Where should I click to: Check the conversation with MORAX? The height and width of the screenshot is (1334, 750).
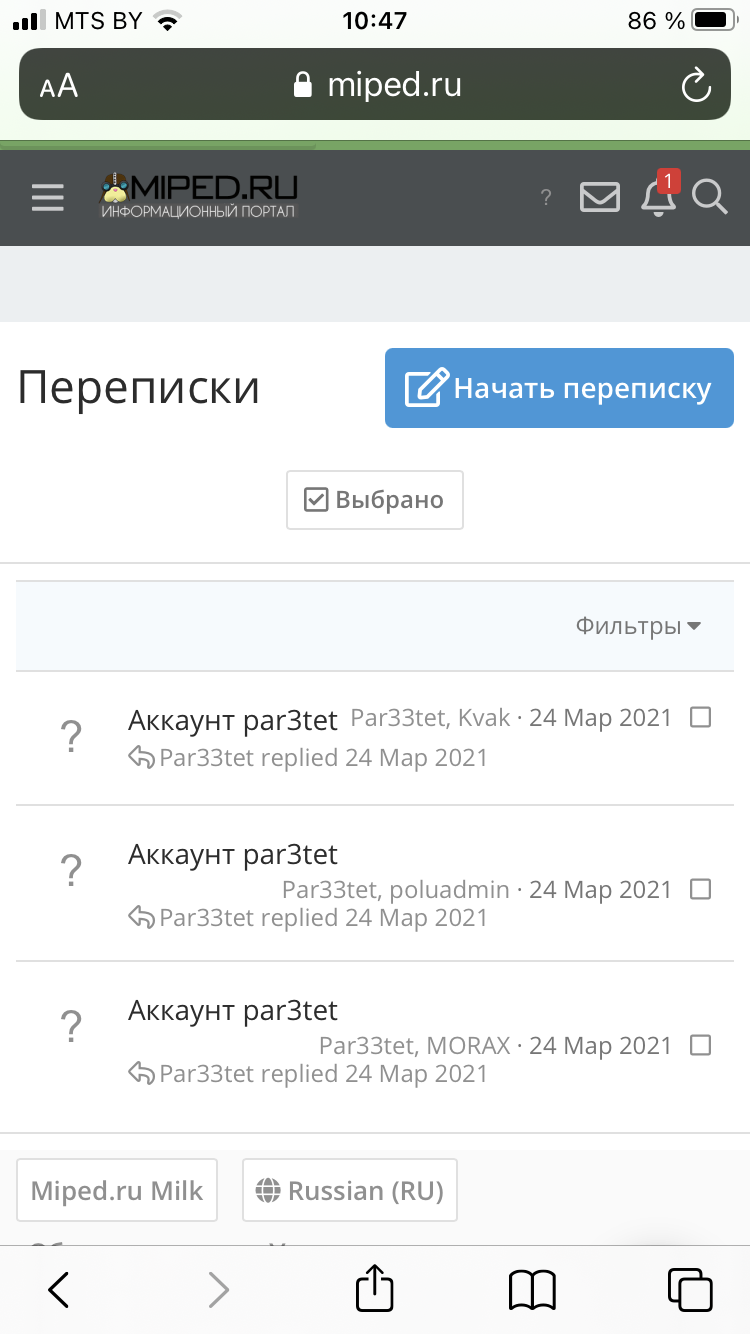point(701,1045)
